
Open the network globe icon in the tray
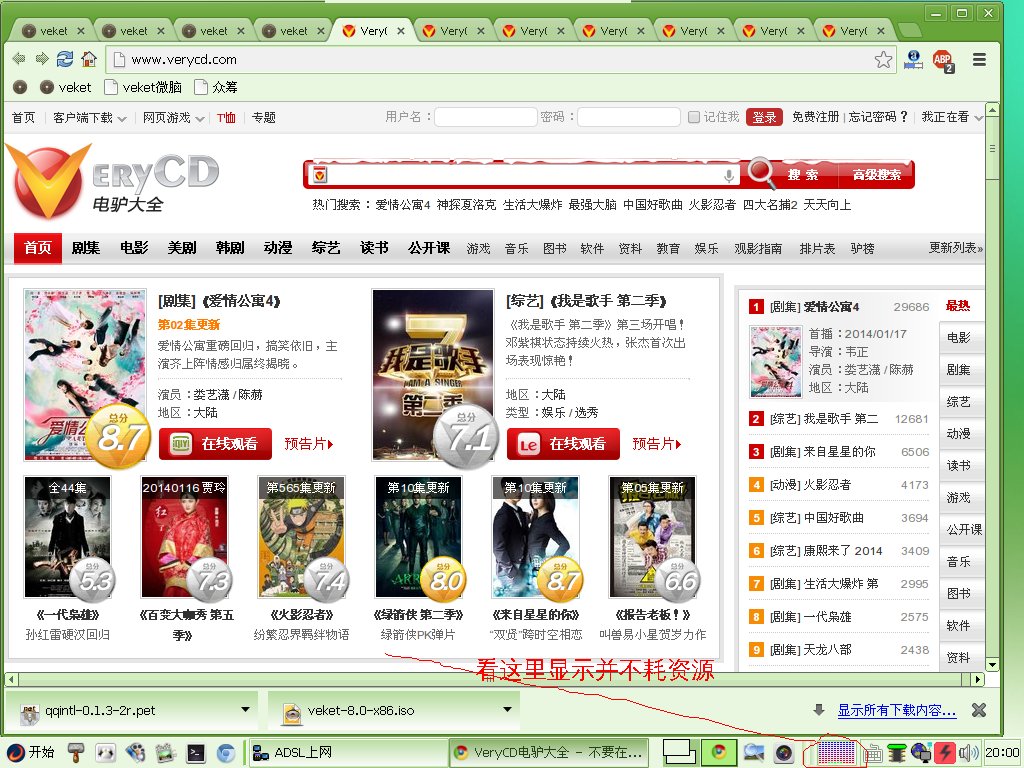coord(921,752)
